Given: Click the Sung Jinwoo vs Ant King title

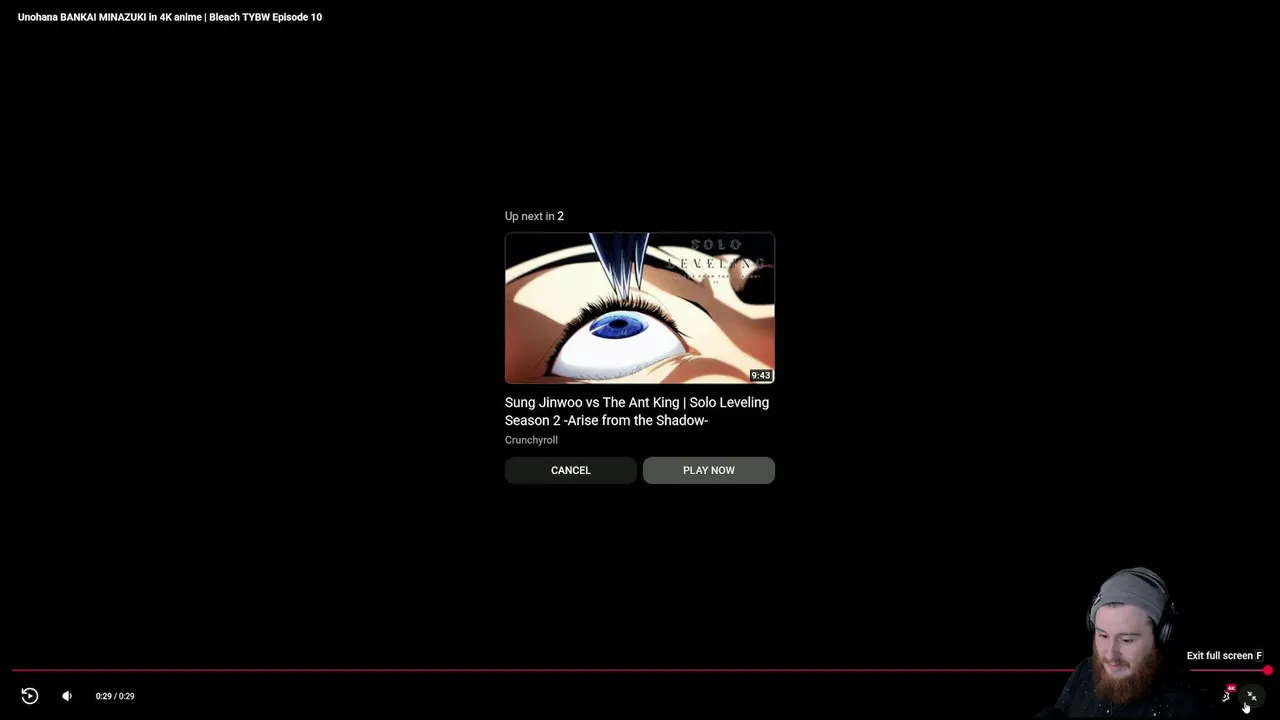Looking at the screenshot, I should pyautogui.click(x=637, y=411).
